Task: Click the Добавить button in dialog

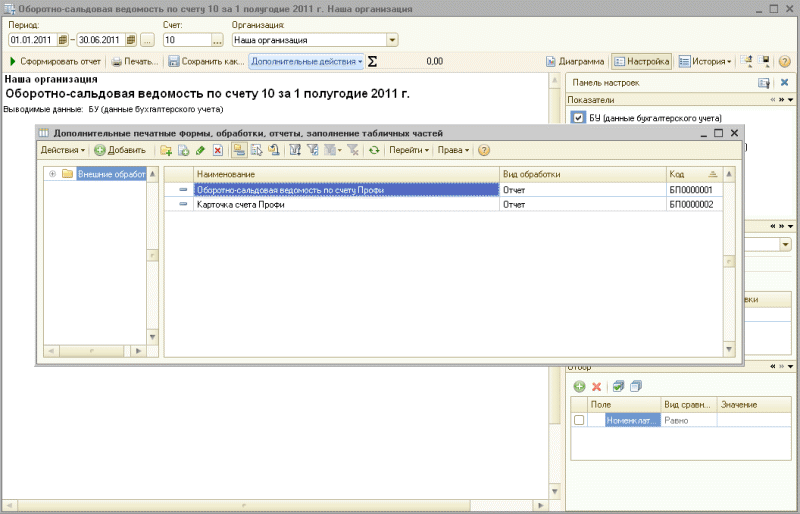Action: 120,150
